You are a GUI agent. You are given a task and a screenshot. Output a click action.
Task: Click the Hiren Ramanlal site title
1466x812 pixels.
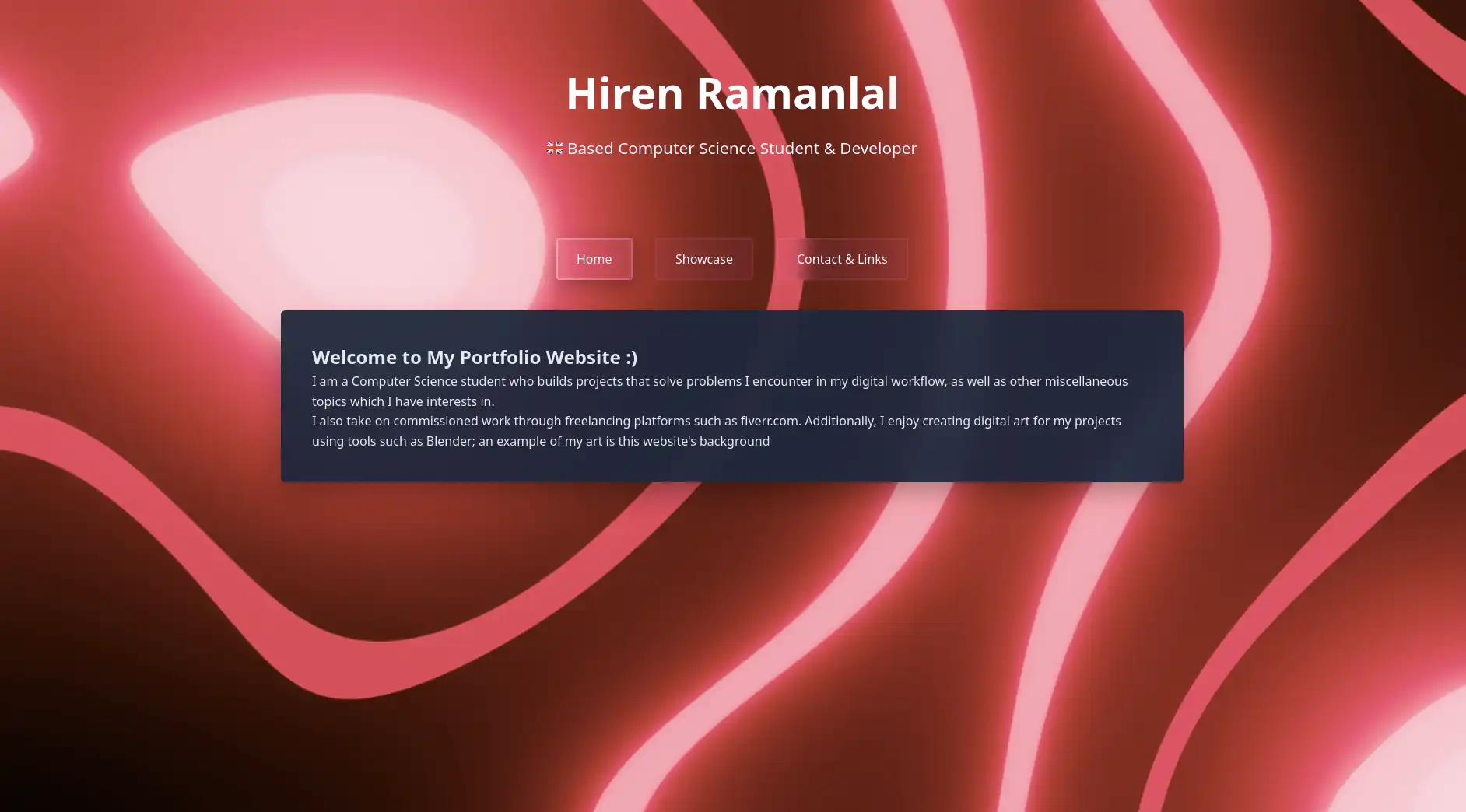pos(732,93)
